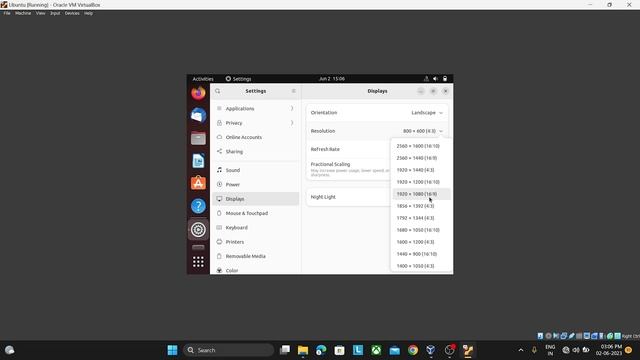Click the weather widget on the taskbar

[x=10, y=350]
